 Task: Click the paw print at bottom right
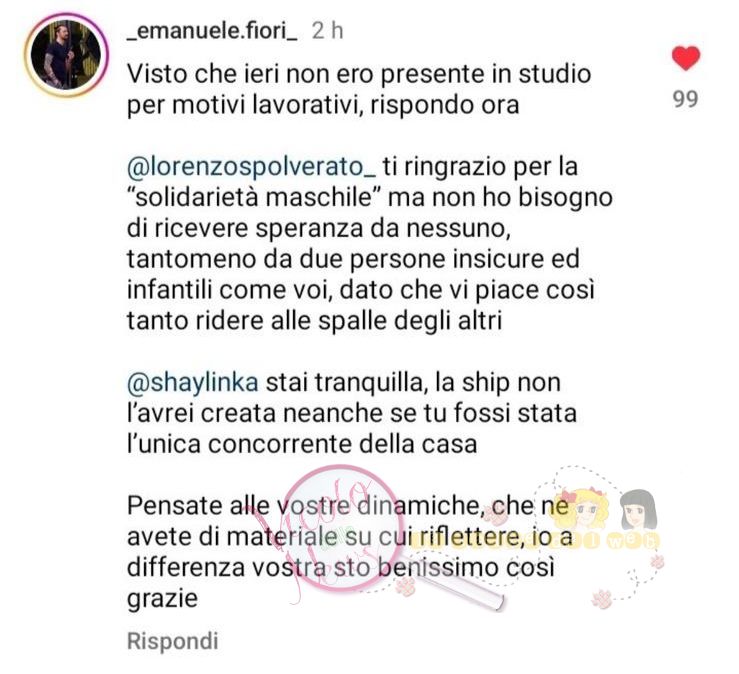[601, 599]
